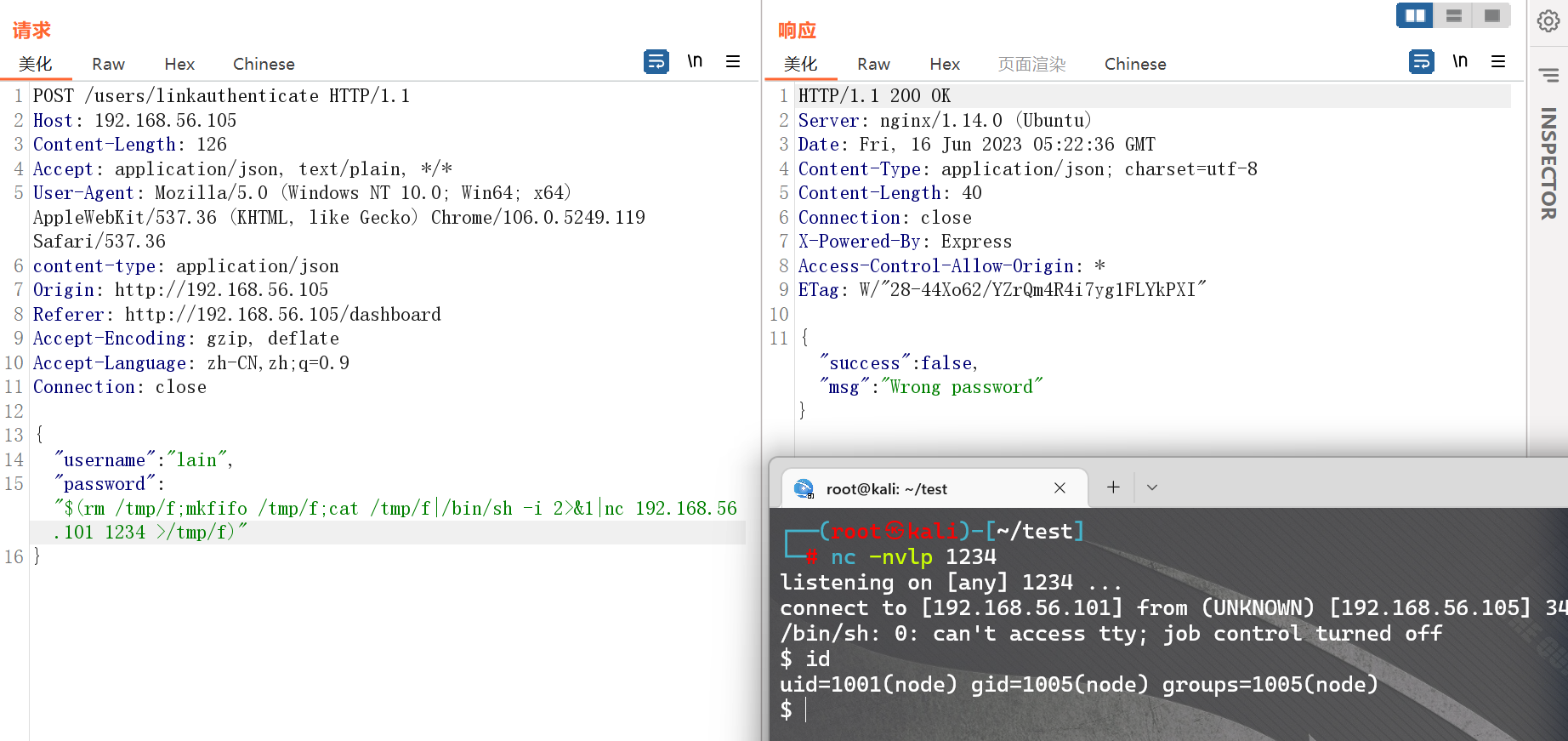
Task: Click the ETag response header
Action: coord(1003,290)
